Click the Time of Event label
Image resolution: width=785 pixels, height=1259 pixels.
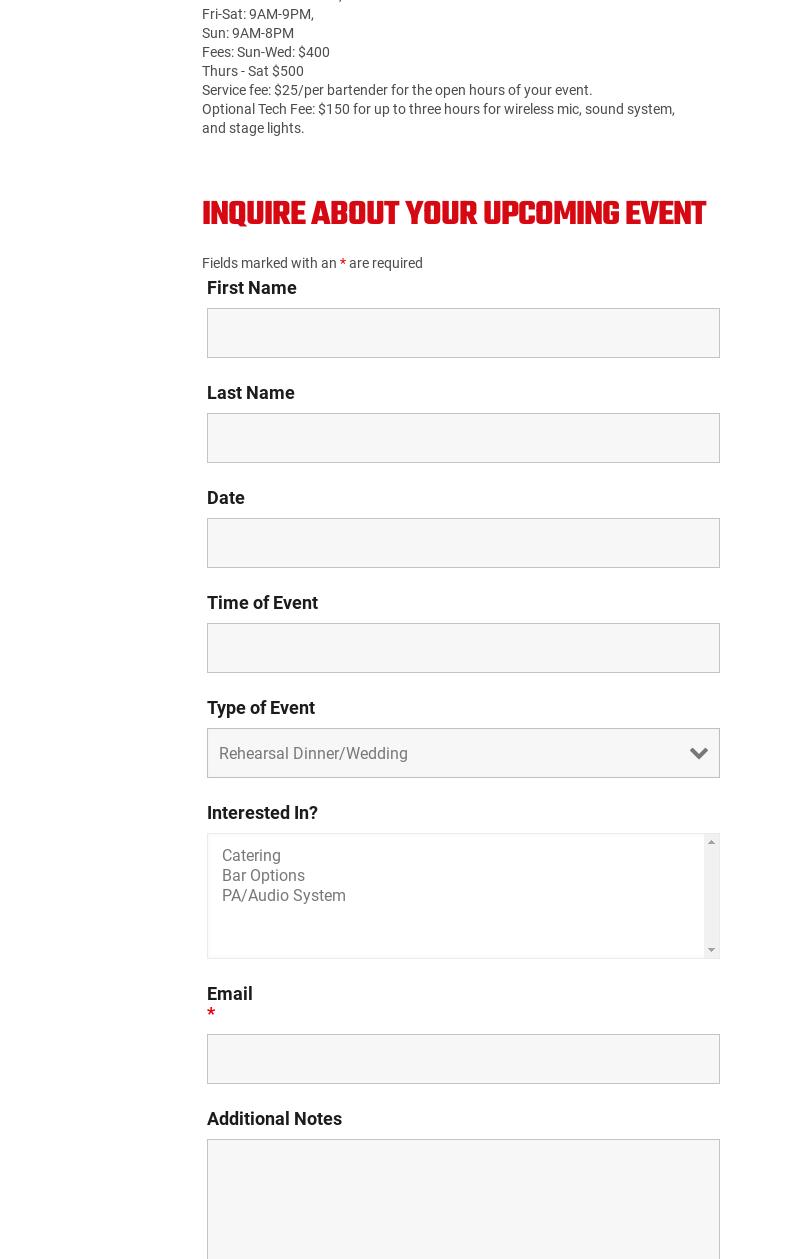point(262,603)
